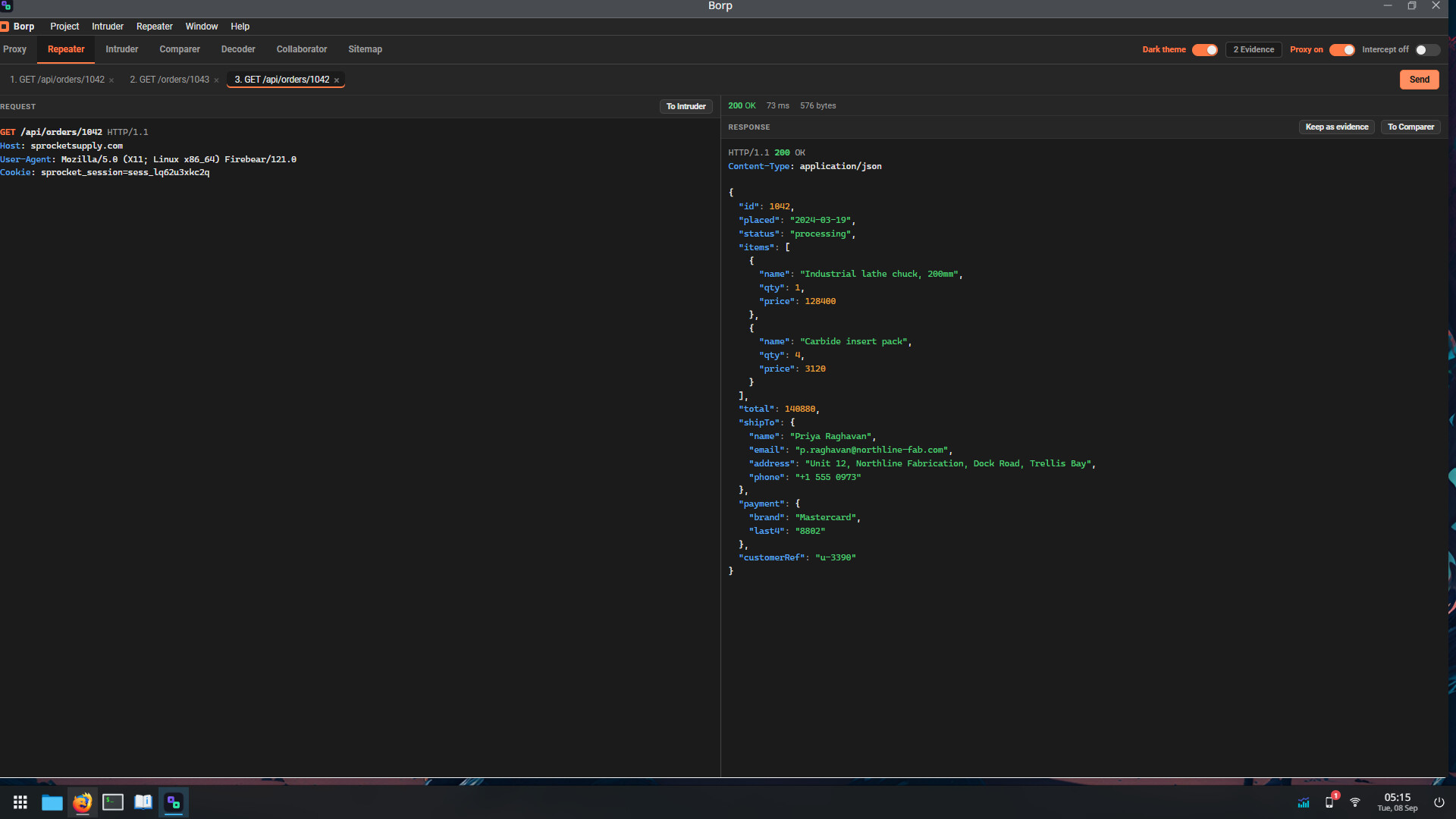1456x819 pixels.
Task: Open the 2 Evidence panel
Action: 1254,50
